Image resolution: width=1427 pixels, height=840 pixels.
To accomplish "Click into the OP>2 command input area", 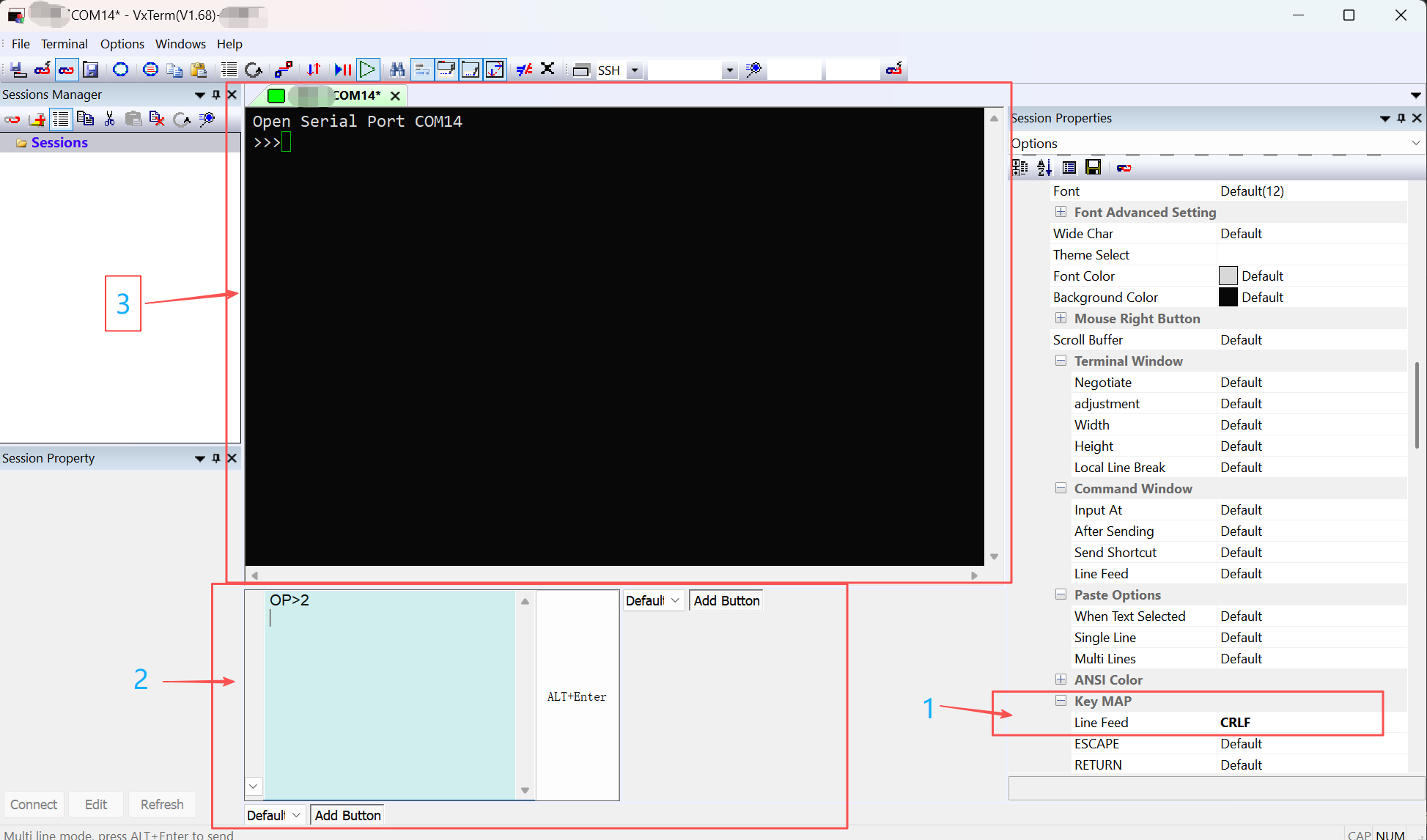I will pos(388,689).
